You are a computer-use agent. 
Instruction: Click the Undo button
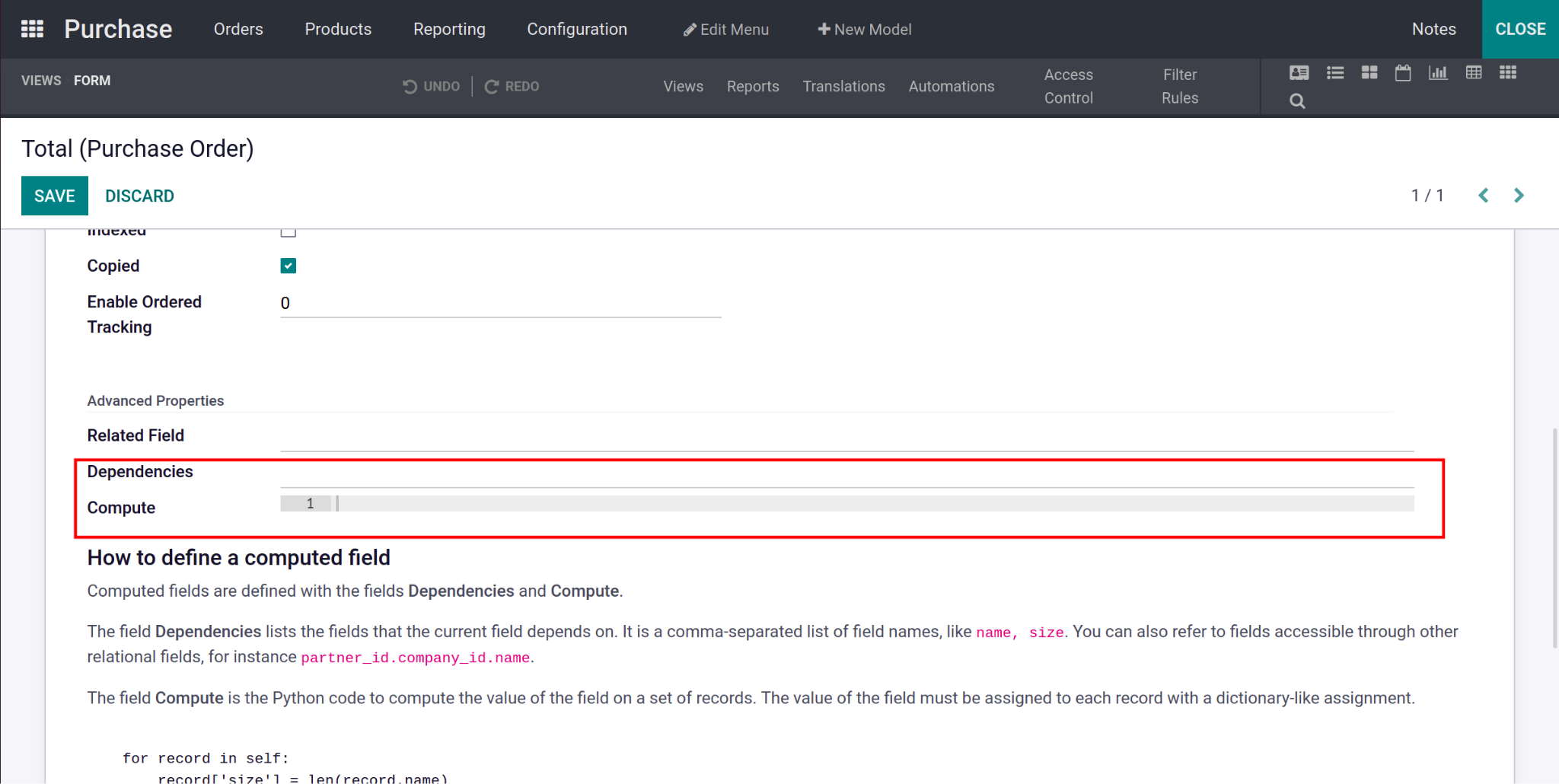[432, 86]
